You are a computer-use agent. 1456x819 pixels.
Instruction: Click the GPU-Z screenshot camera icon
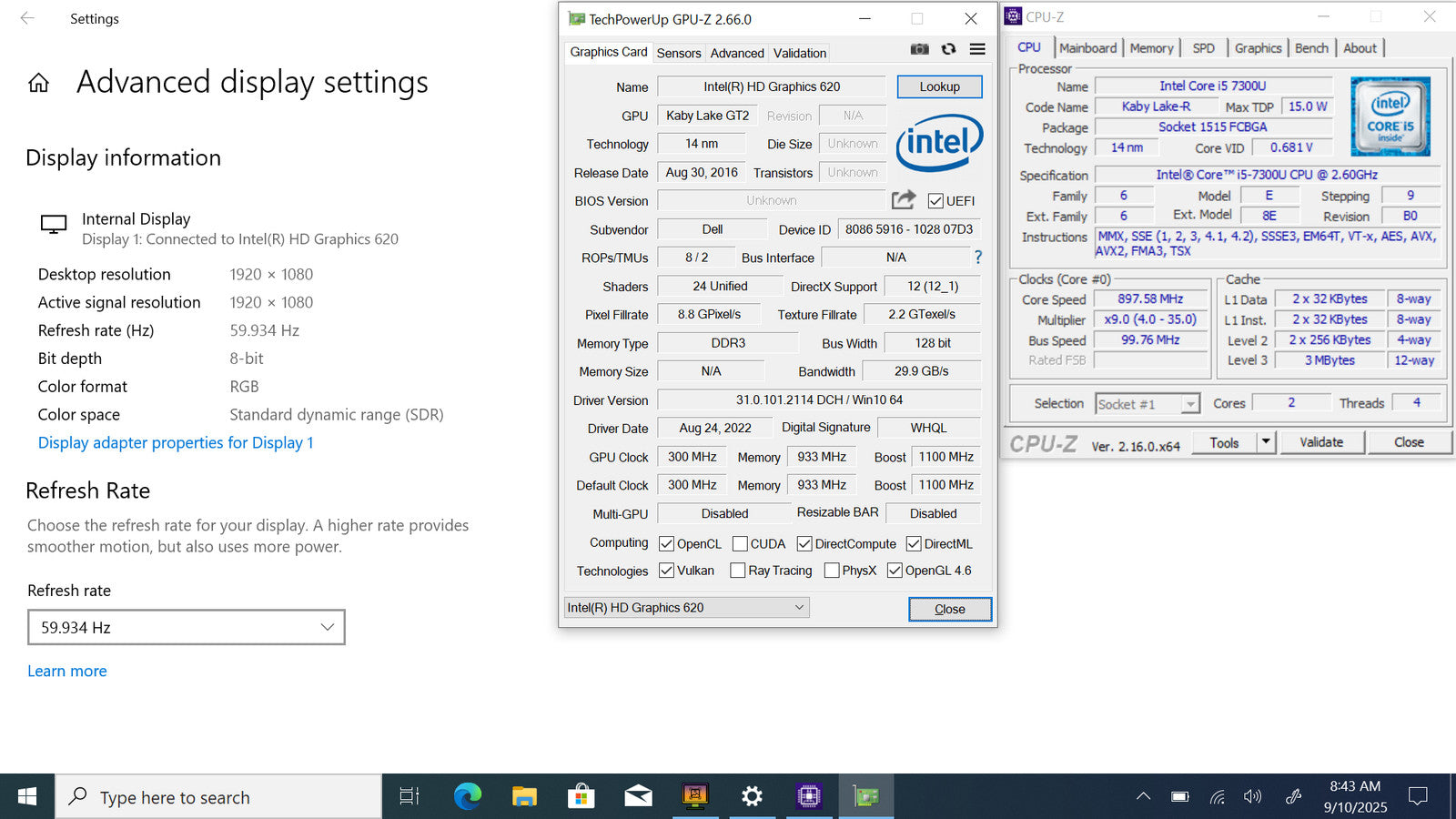coord(920,49)
